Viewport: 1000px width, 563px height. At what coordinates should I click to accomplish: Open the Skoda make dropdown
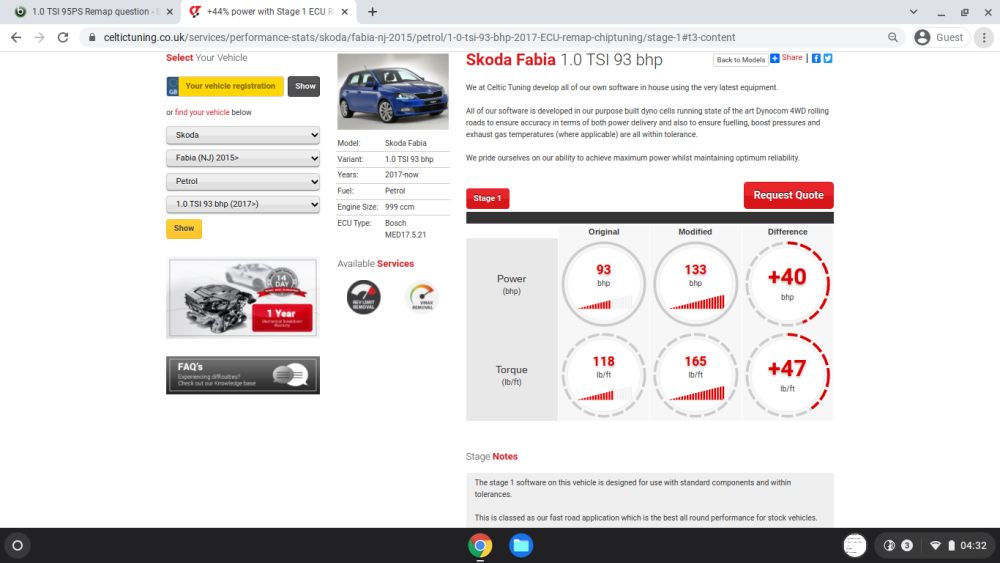243,135
